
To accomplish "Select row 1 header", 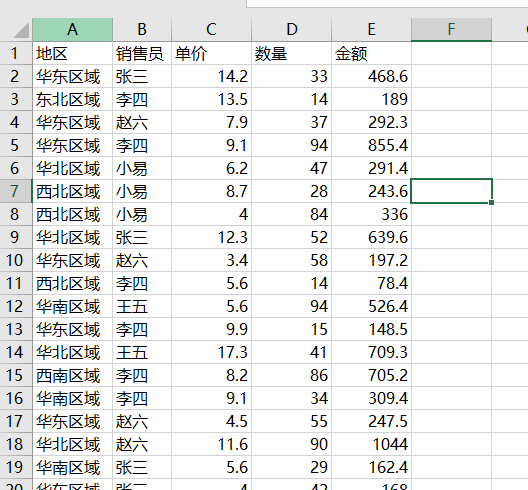I will tap(16, 53).
